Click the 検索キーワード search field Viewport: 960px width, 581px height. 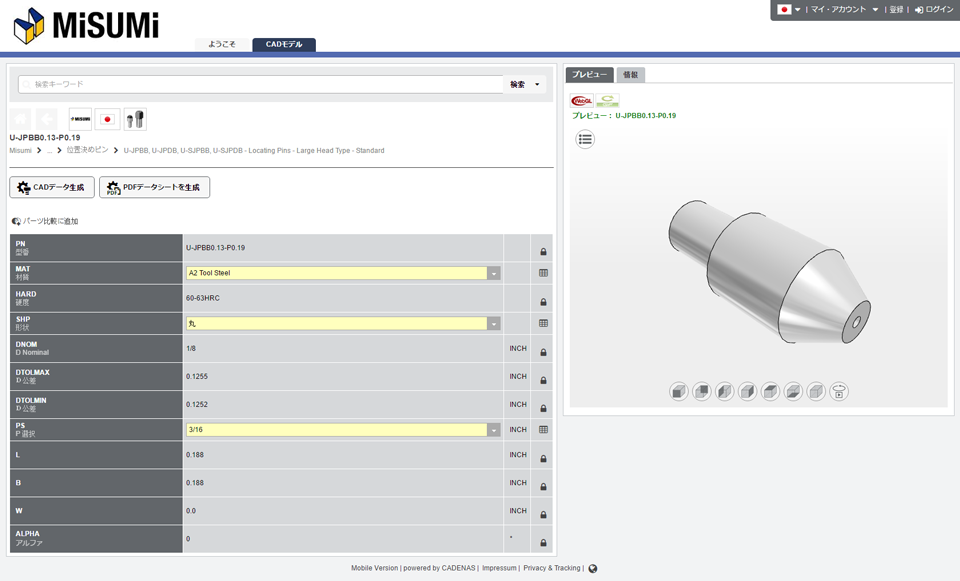click(260, 85)
